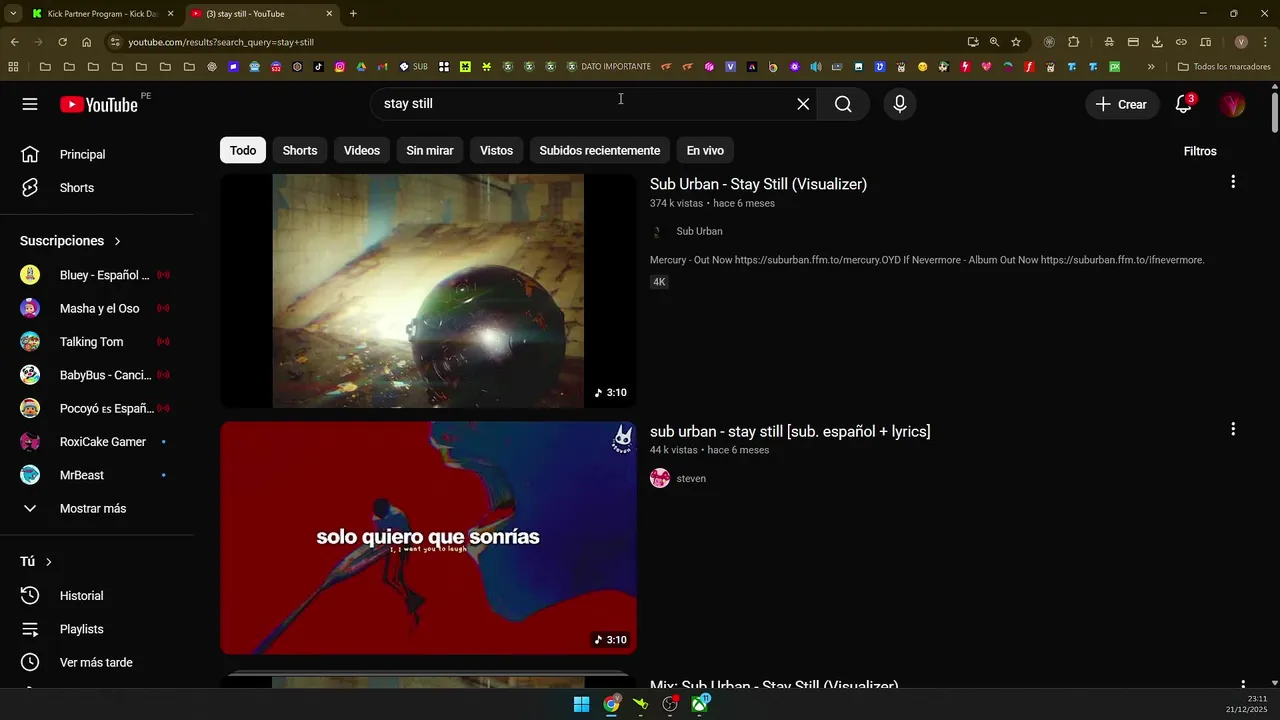Open the YouTube account avatar menu
Image resolution: width=1280 pixels, height=720 pixels.
click(1233, 104)
